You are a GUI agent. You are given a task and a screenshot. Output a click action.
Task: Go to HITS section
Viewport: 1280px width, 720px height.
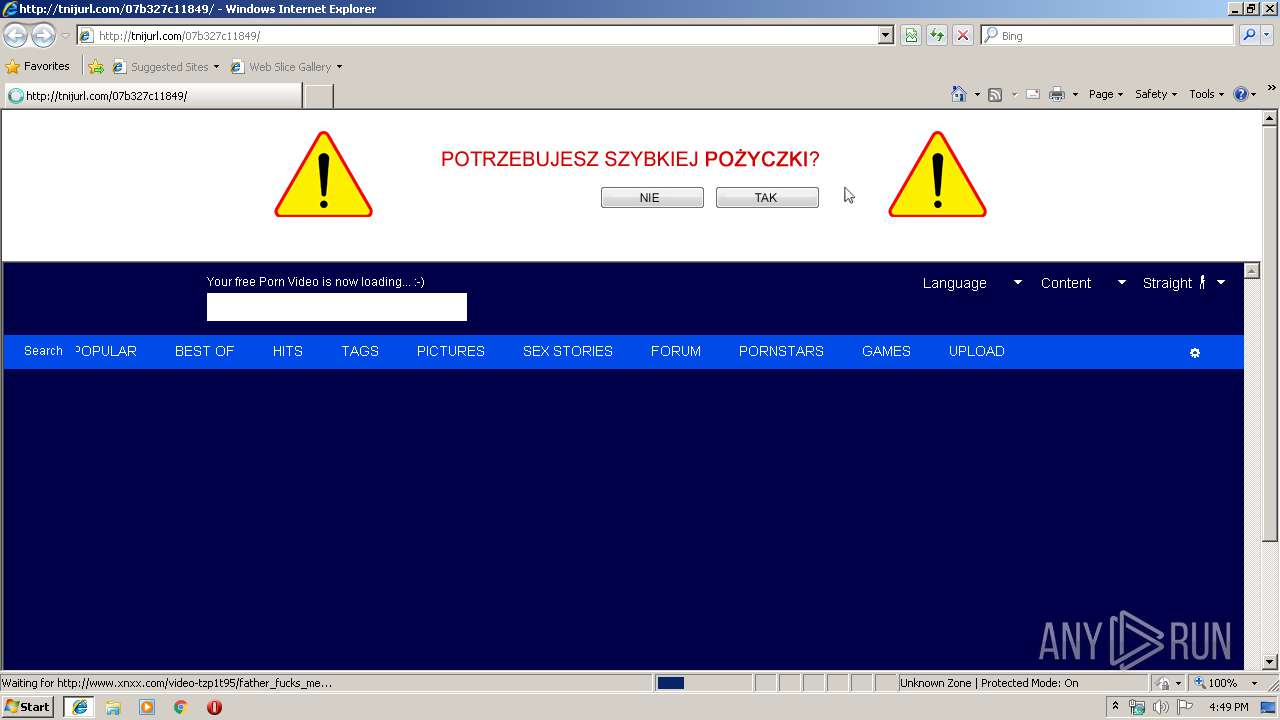pyautogui.click(x=287, y=351)
